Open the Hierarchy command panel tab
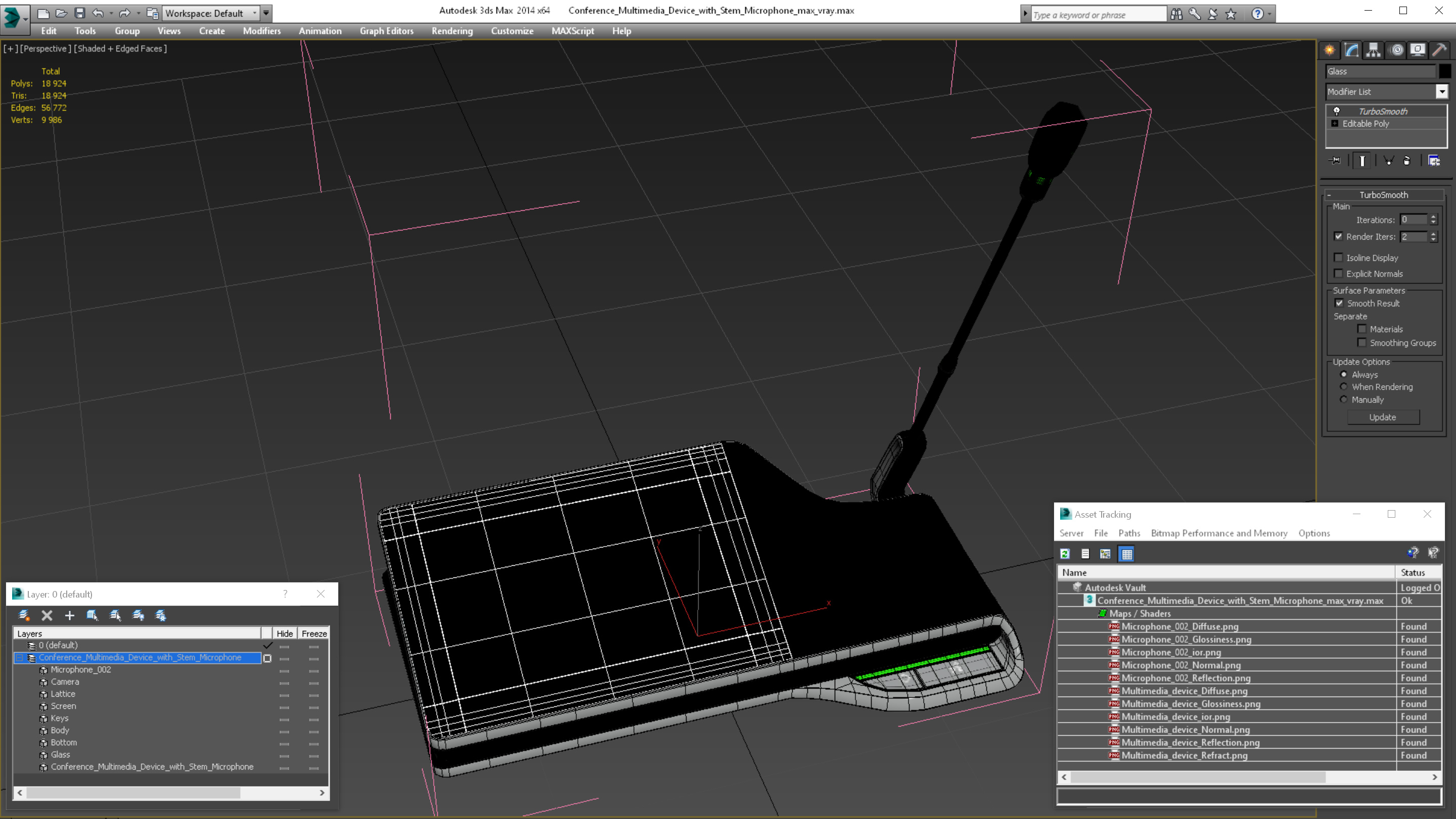Viewport: 1456px width, 819px height. 1374,51
